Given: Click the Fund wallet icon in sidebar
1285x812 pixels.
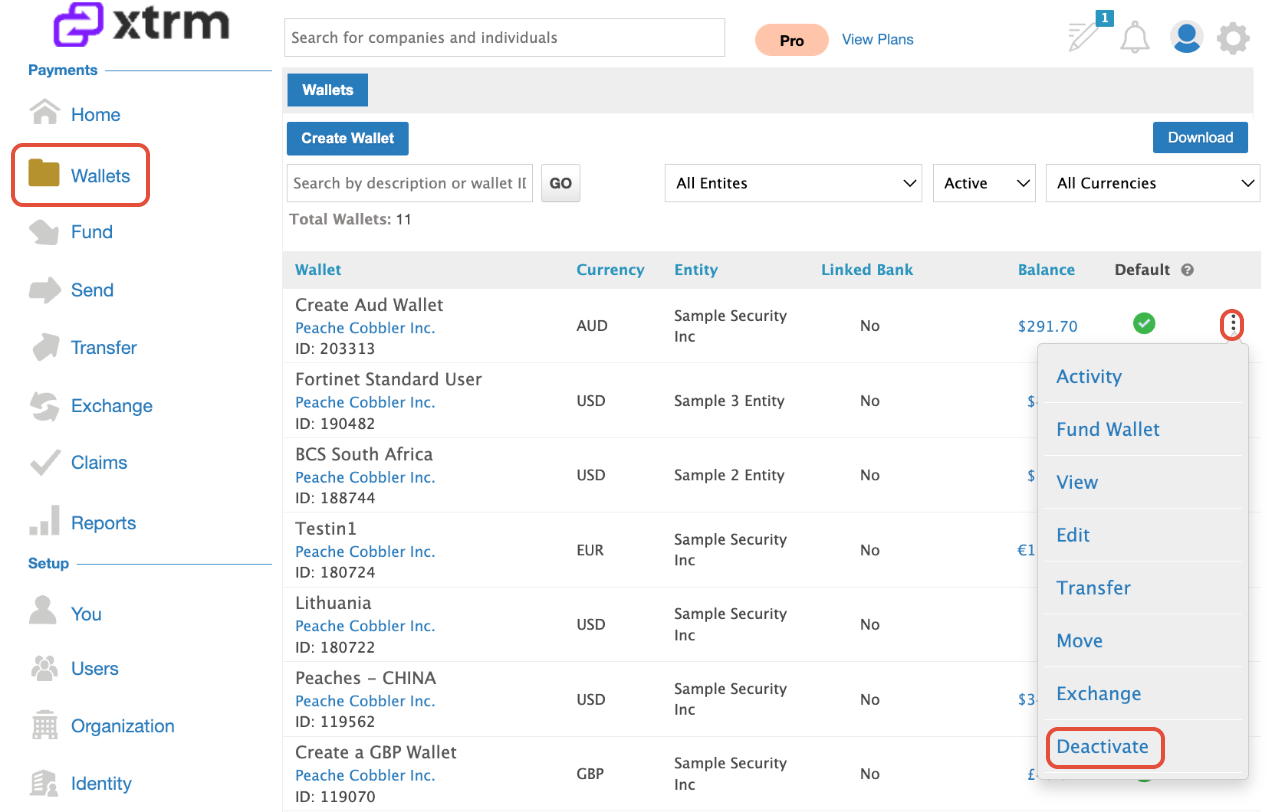Looking at the screenshot, I should [x=44, y=232].
